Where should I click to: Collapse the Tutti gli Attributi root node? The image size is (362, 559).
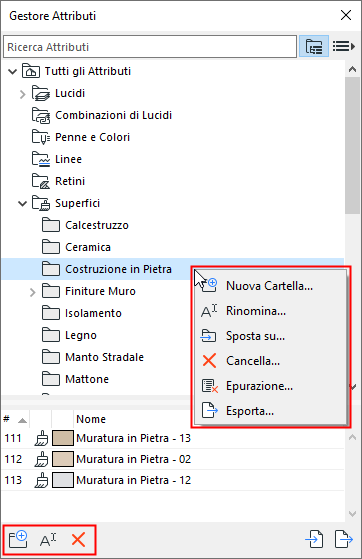point(12,72)
